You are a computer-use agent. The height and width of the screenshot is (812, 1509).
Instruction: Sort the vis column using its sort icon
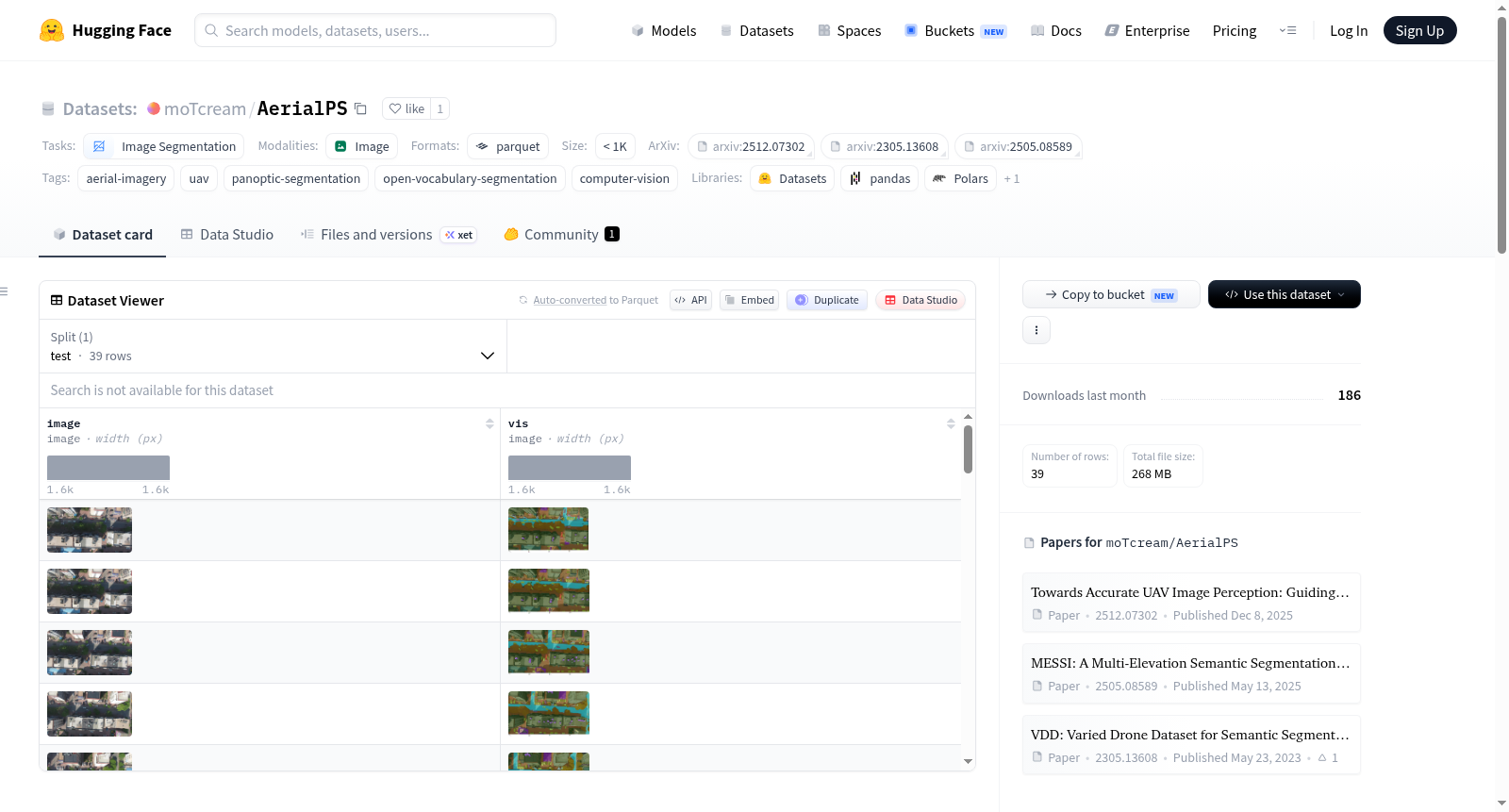click(951, 423)
